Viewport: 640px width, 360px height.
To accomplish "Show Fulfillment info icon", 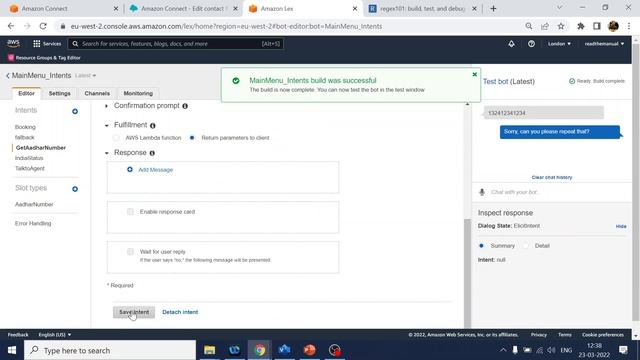I will pos(153,125).
